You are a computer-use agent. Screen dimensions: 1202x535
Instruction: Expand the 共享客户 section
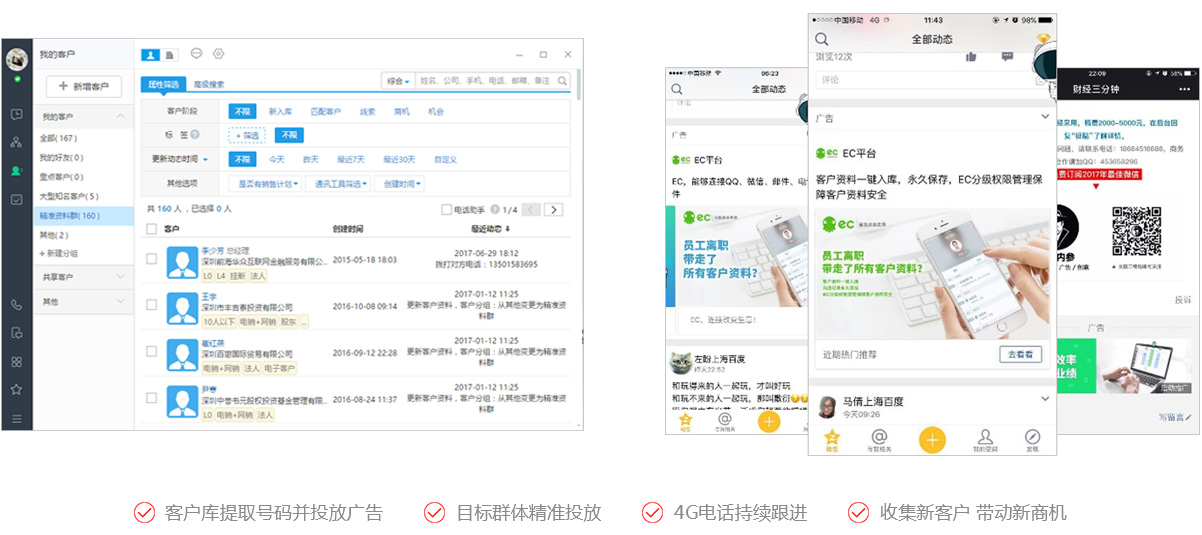point(120,276)
